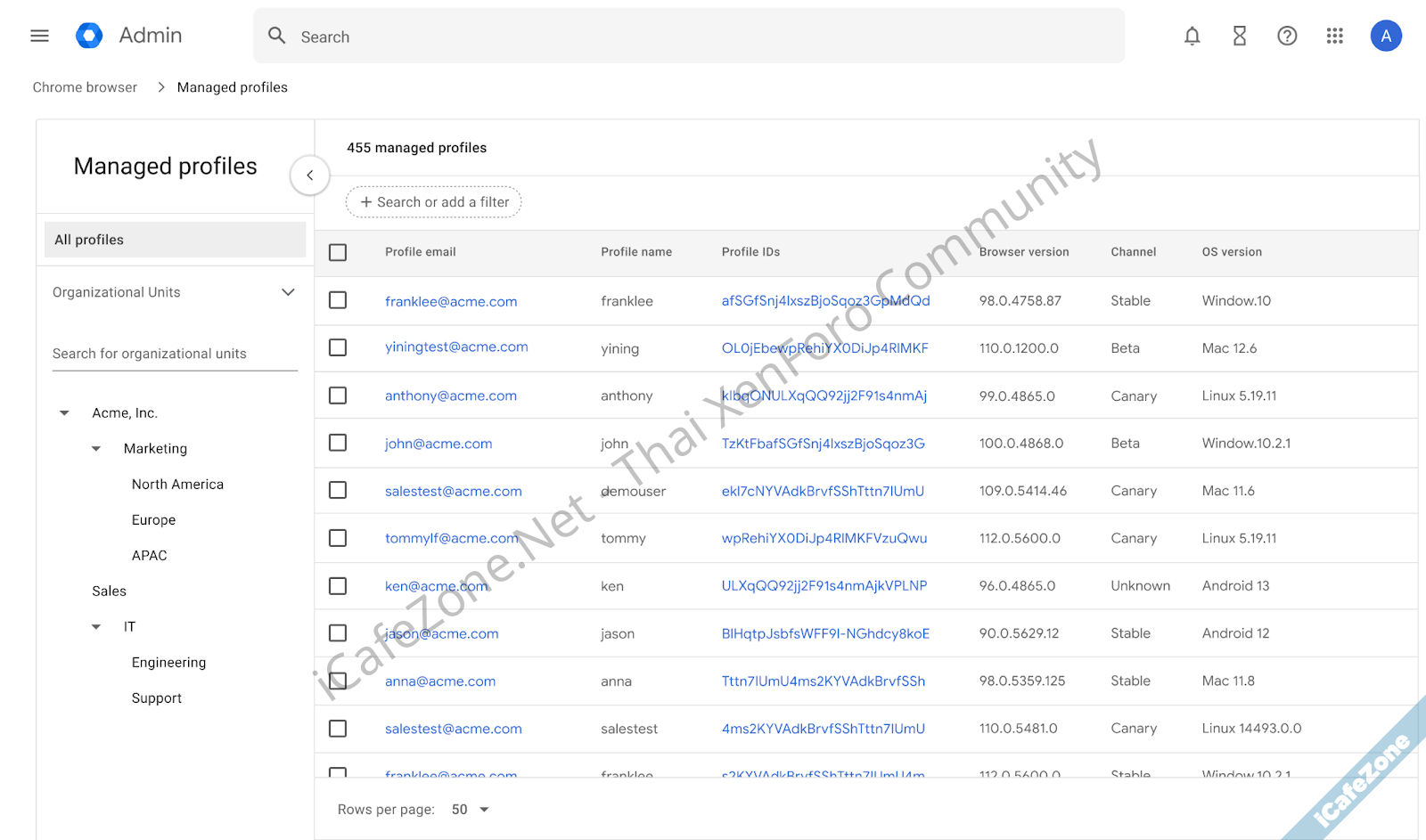Image resolution: width=1426 pixels, height=840 pixels.
Task: Select all profiles using the header checkbox
Action: [338, 252]
